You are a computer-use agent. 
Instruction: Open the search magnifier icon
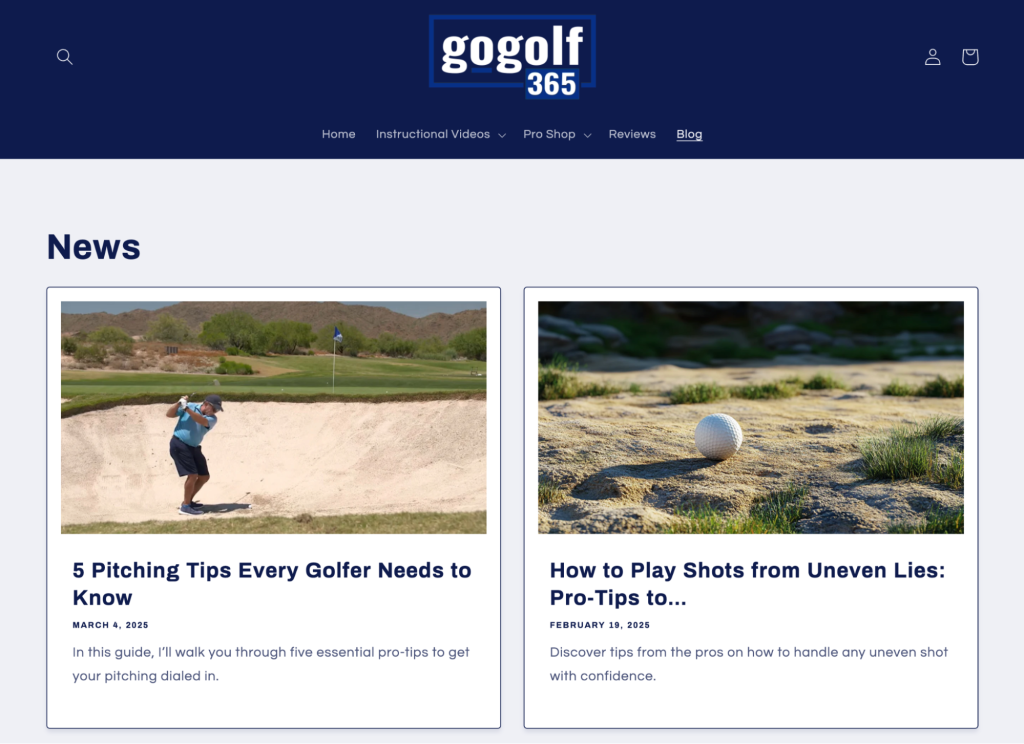tap(64, 57)
